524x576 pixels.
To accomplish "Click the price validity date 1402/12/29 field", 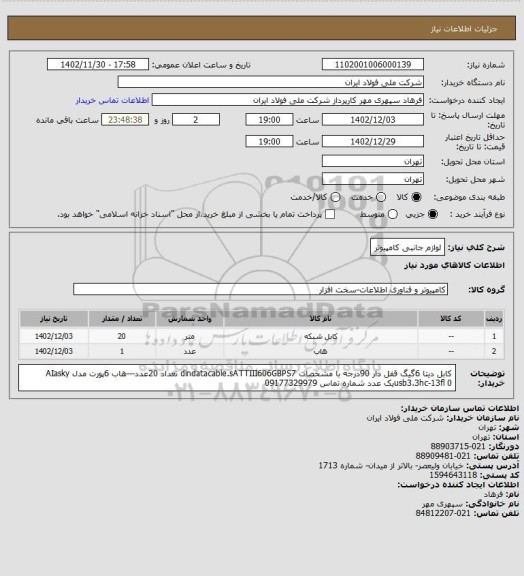I will tap(373, 141).
